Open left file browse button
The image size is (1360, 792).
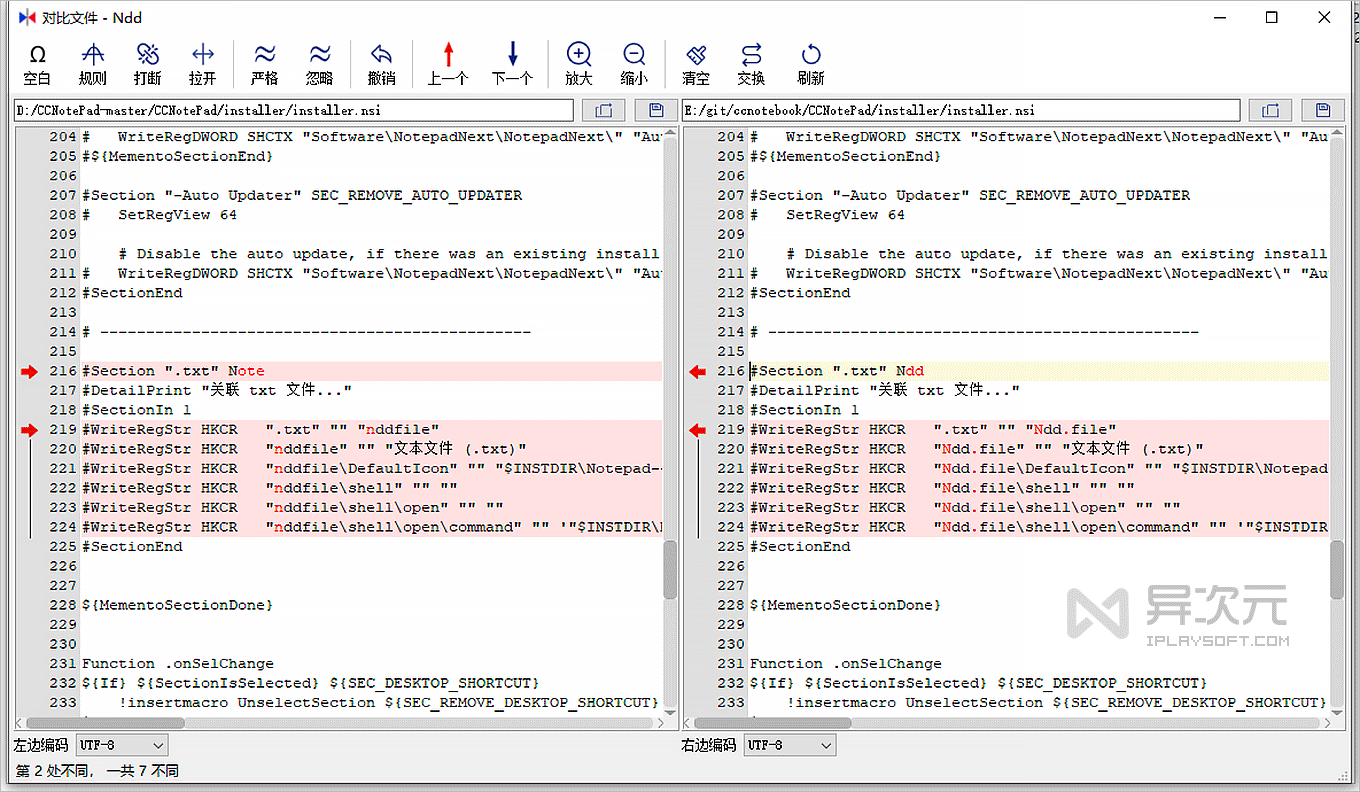604,110
